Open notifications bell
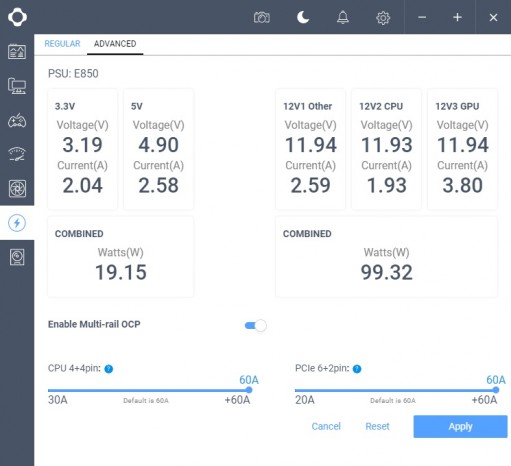 [343, 17]
